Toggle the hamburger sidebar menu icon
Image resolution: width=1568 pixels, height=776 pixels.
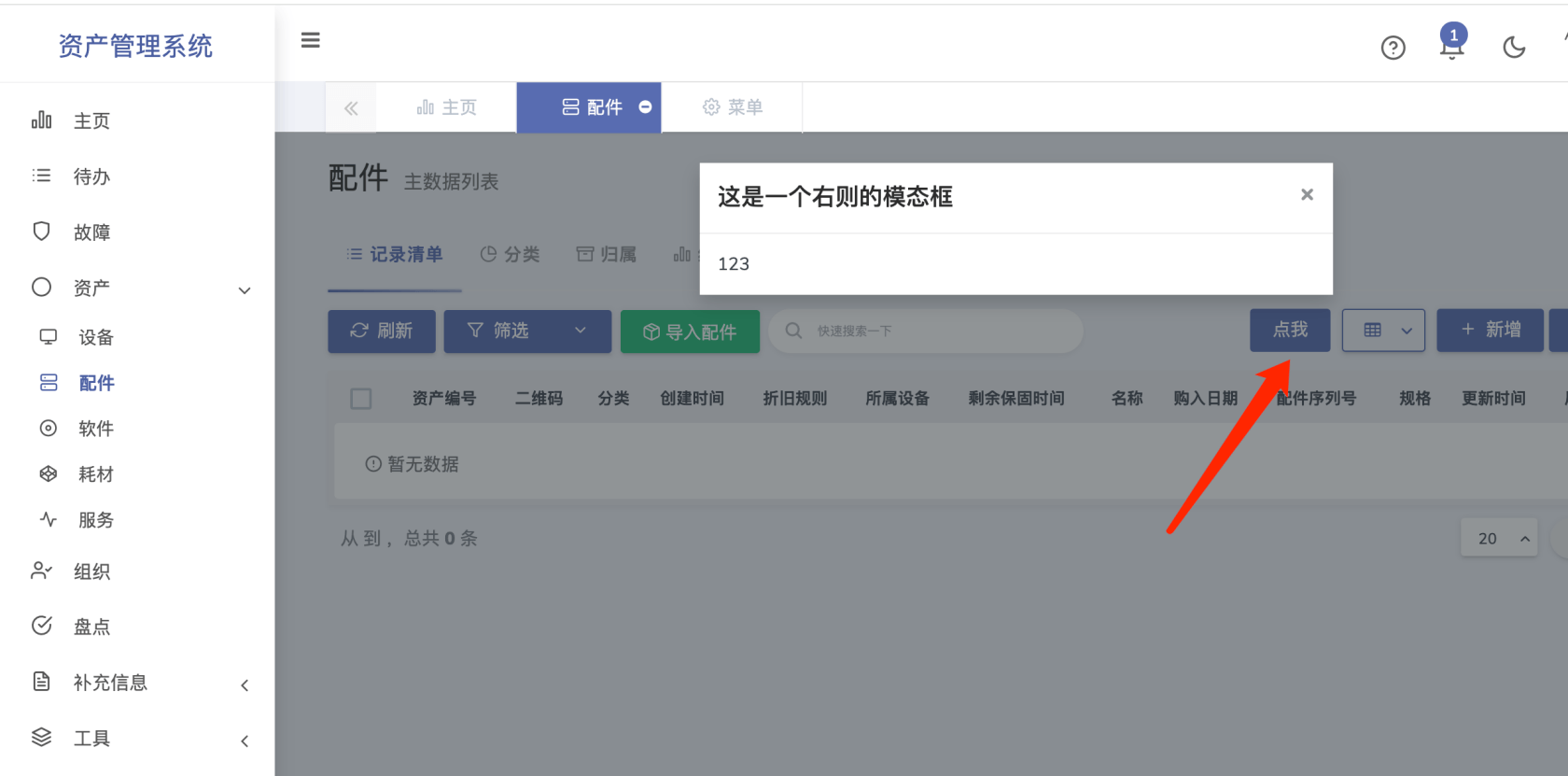tap(311, 40)
